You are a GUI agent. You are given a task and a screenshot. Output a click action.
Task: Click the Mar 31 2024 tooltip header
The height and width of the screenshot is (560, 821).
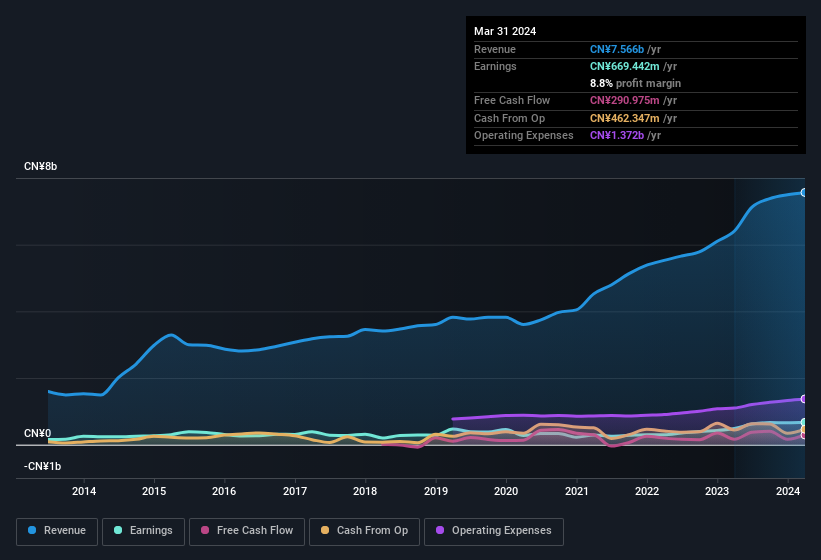pos(505,31)
